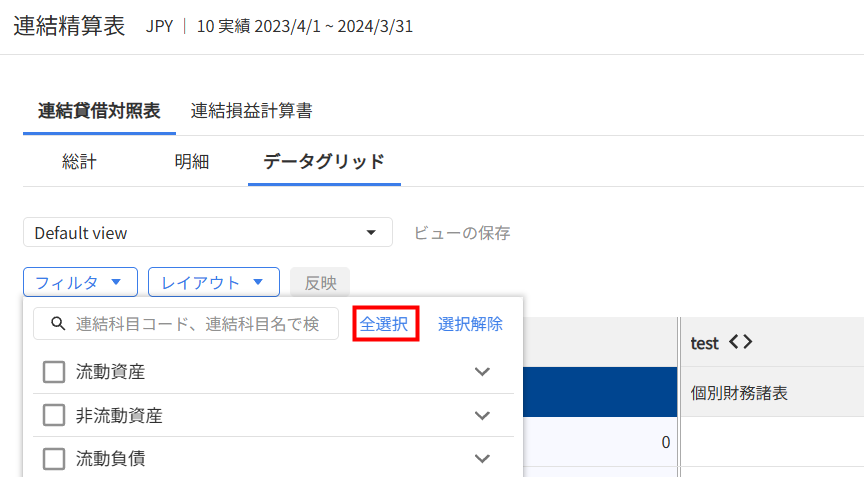The image size is (864, 477).
Task: Open the フィルタ dropdown button
Action: 79,282
